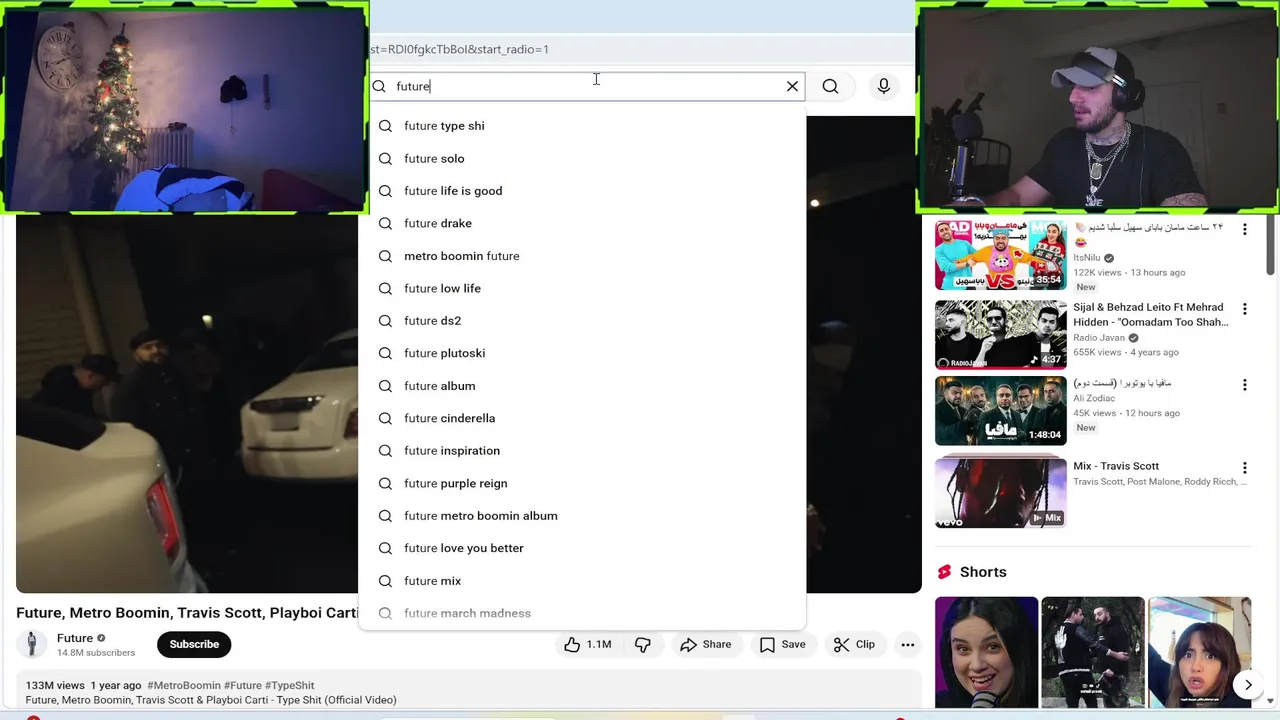Save the video to playlist
1280x720 pixels.
point(782,645)
